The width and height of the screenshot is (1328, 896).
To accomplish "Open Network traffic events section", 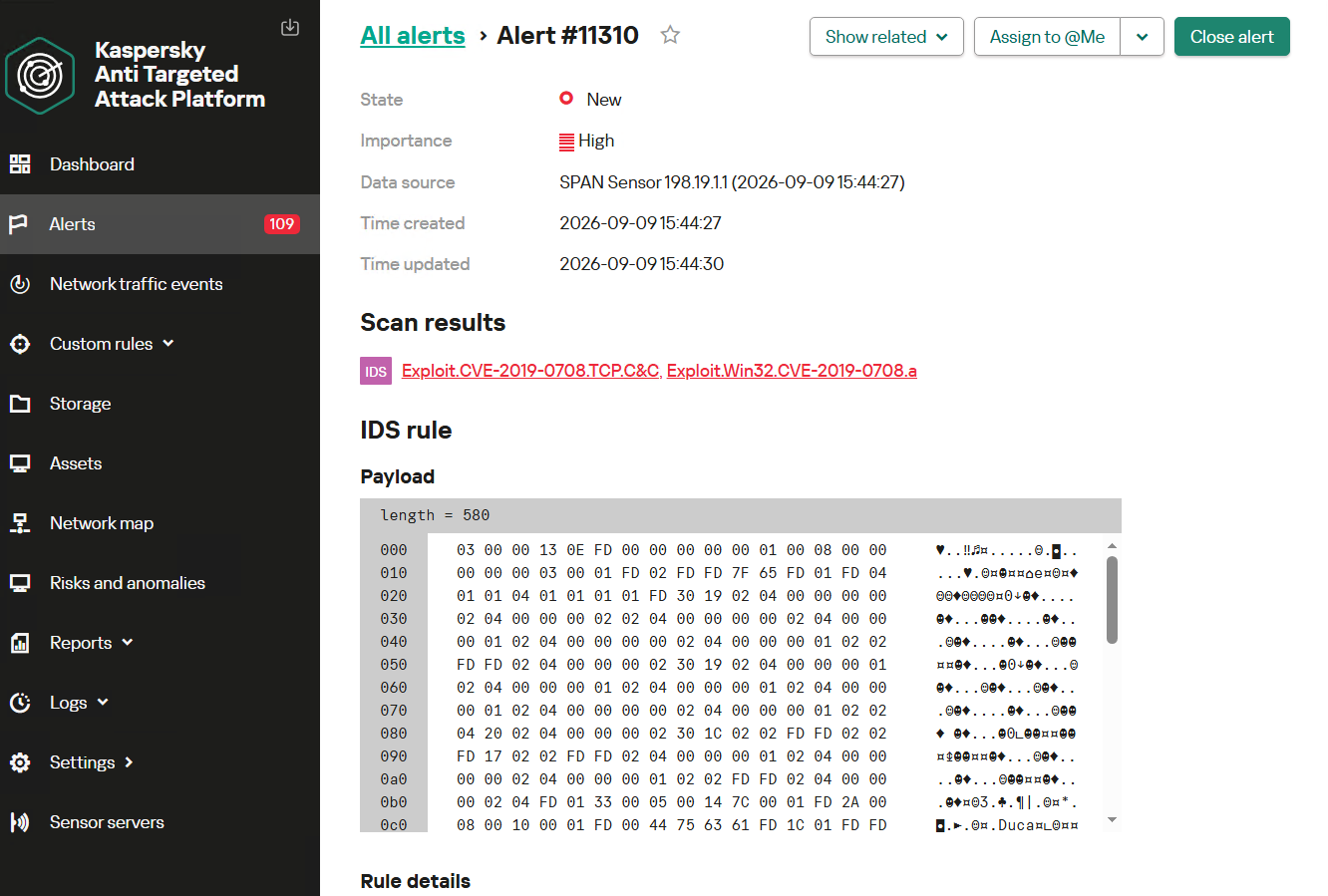I will [x=160, y=284].
